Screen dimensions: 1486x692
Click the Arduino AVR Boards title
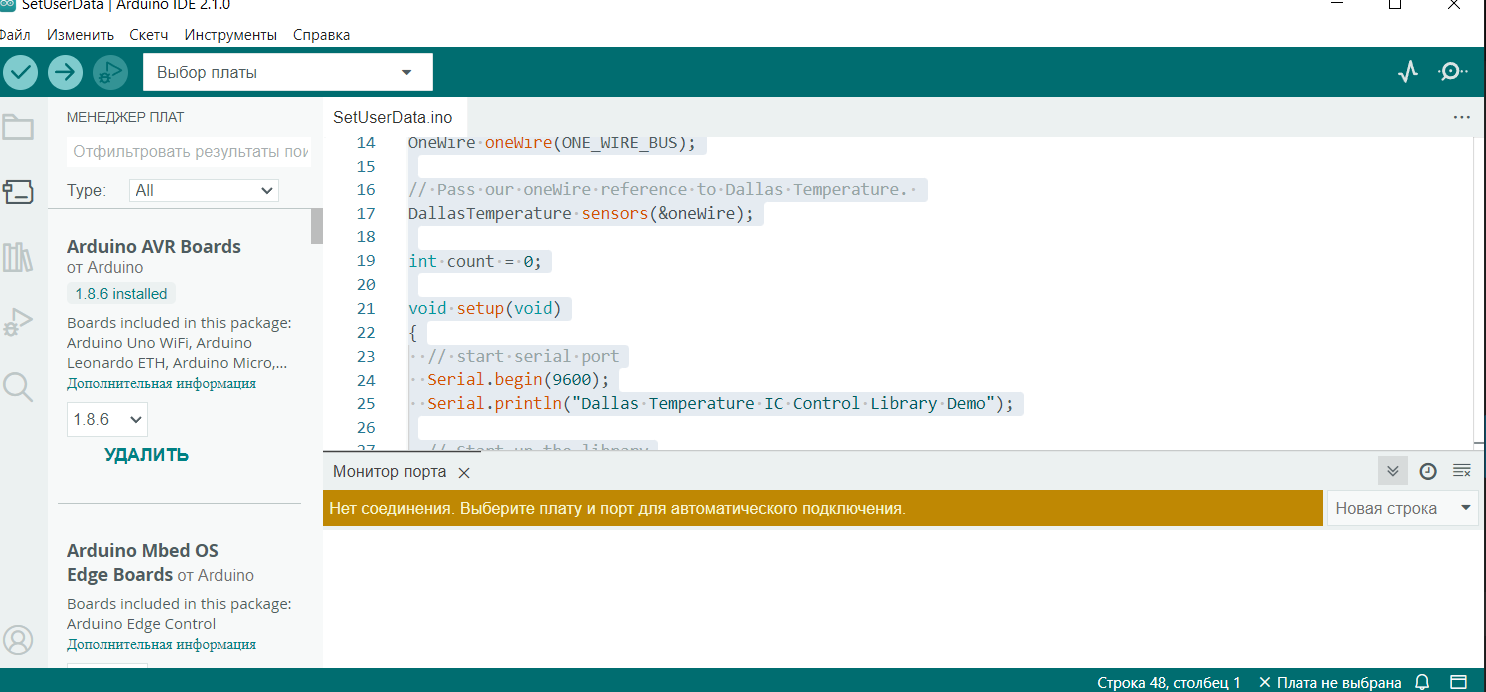tap(154, 246)
